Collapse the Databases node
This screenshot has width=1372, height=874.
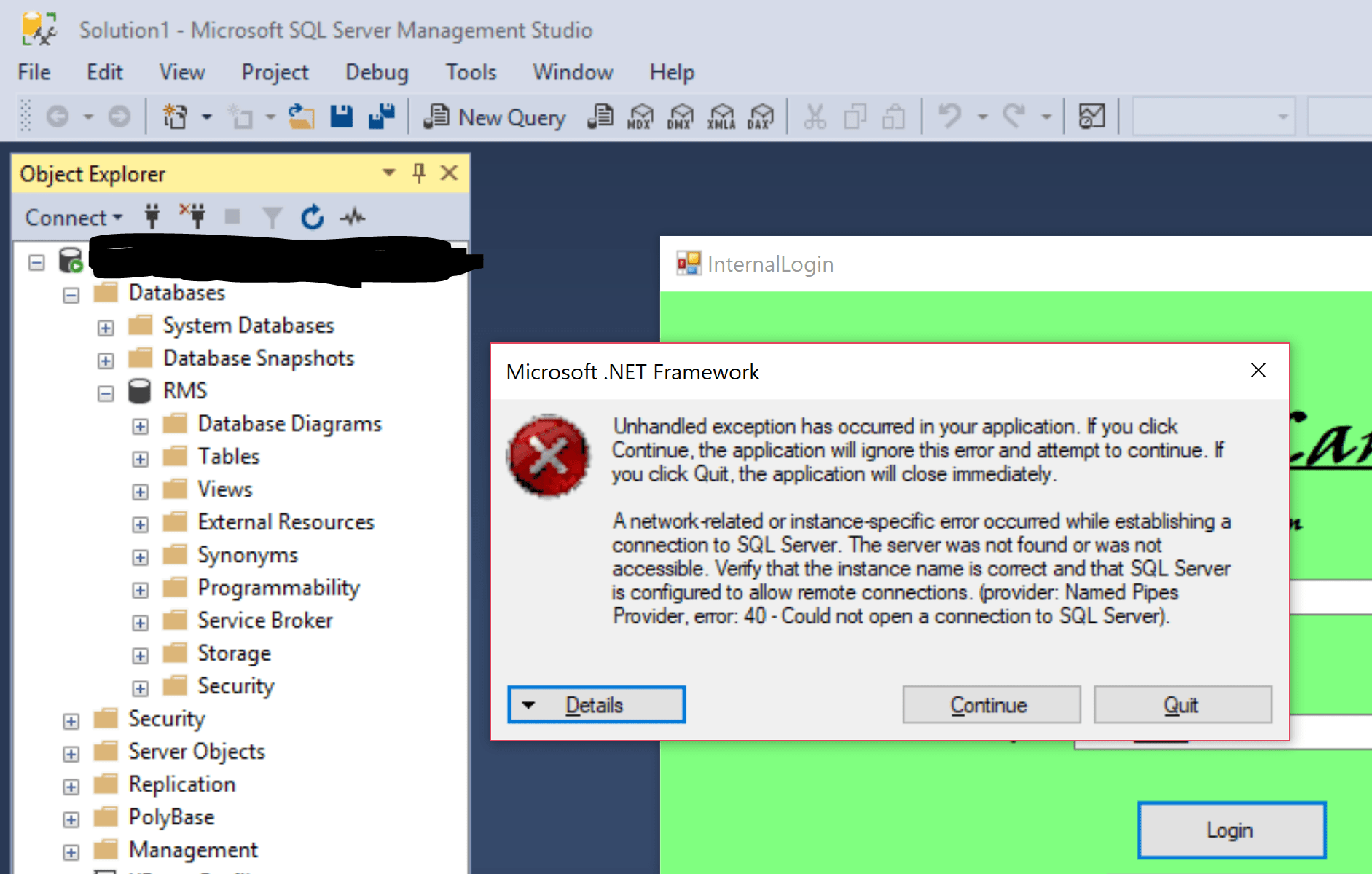tap(71, 295)
